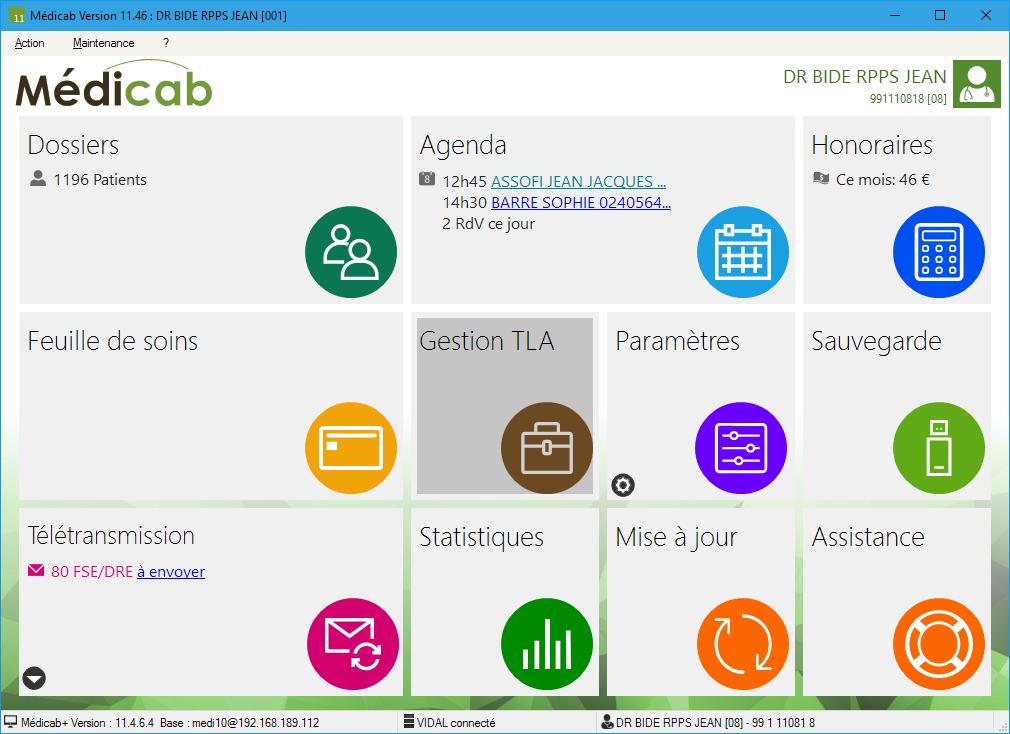Click the 'à envoyer' FSE/DRE link
This screenshot has height=734, width=1010.
pos(170,572)
